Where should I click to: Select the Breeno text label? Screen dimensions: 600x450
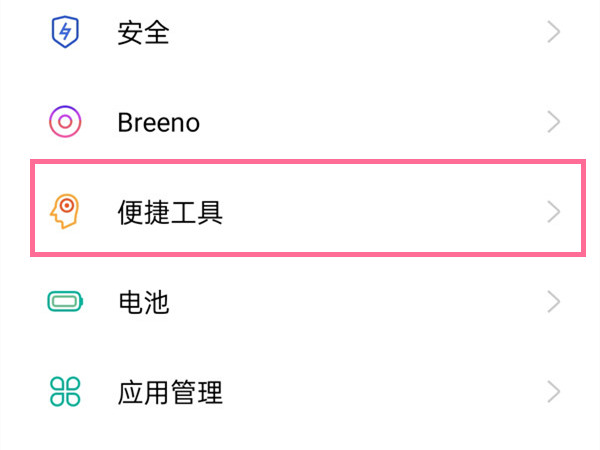(158, 122)
